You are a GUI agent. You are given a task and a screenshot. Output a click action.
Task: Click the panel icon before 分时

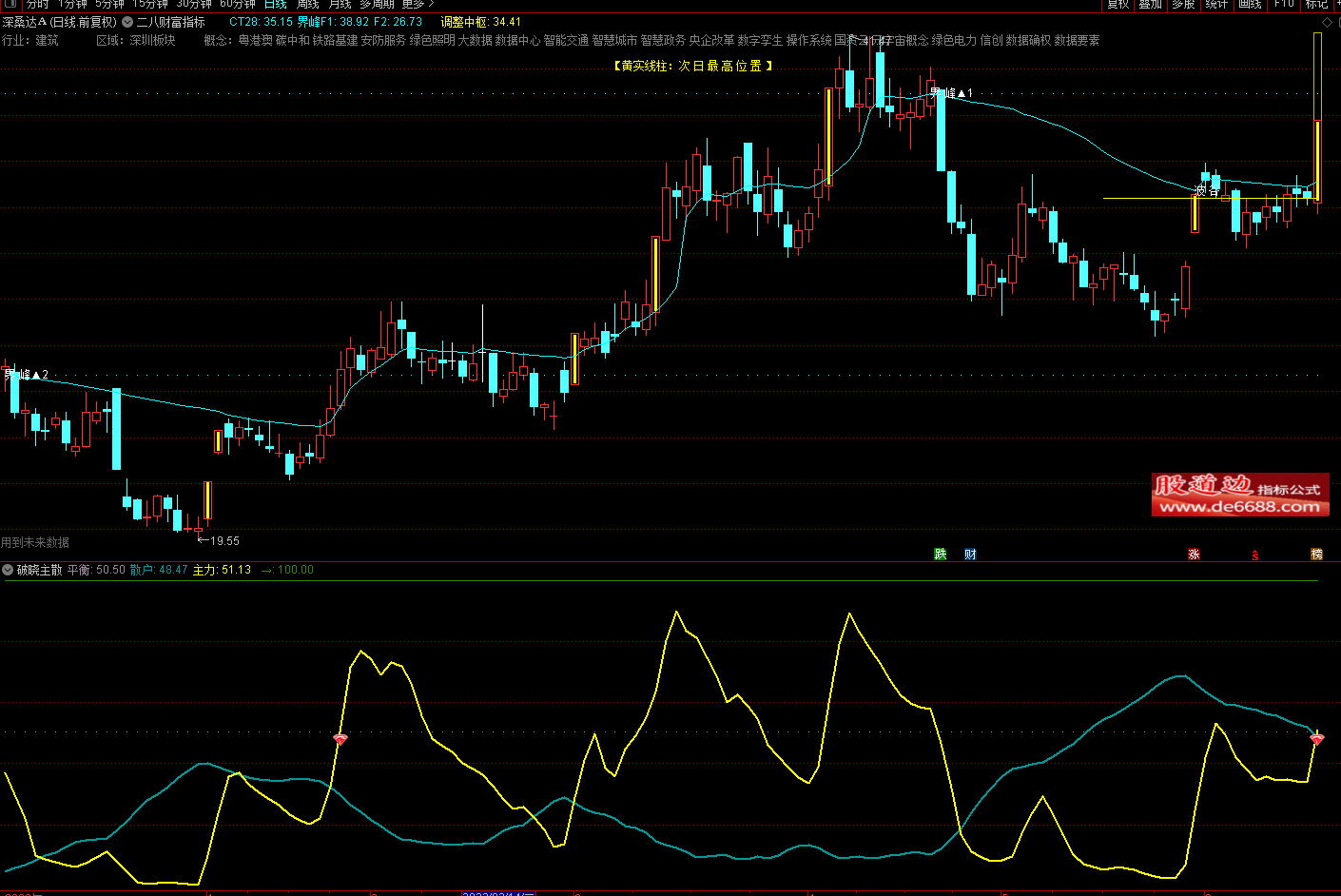(10, 4)
